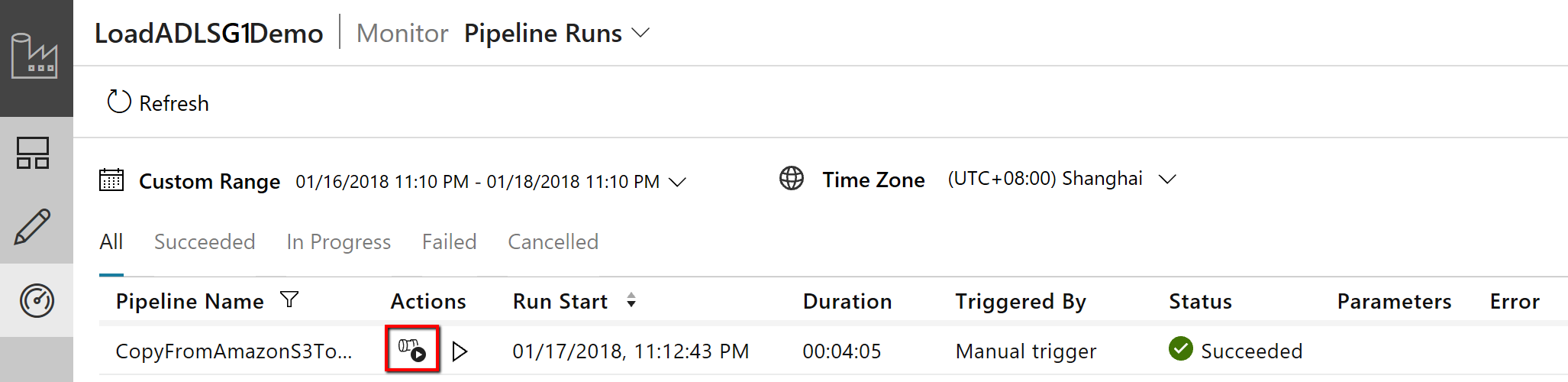Click the Succeeded status of the run

(x=1250, y=351)
